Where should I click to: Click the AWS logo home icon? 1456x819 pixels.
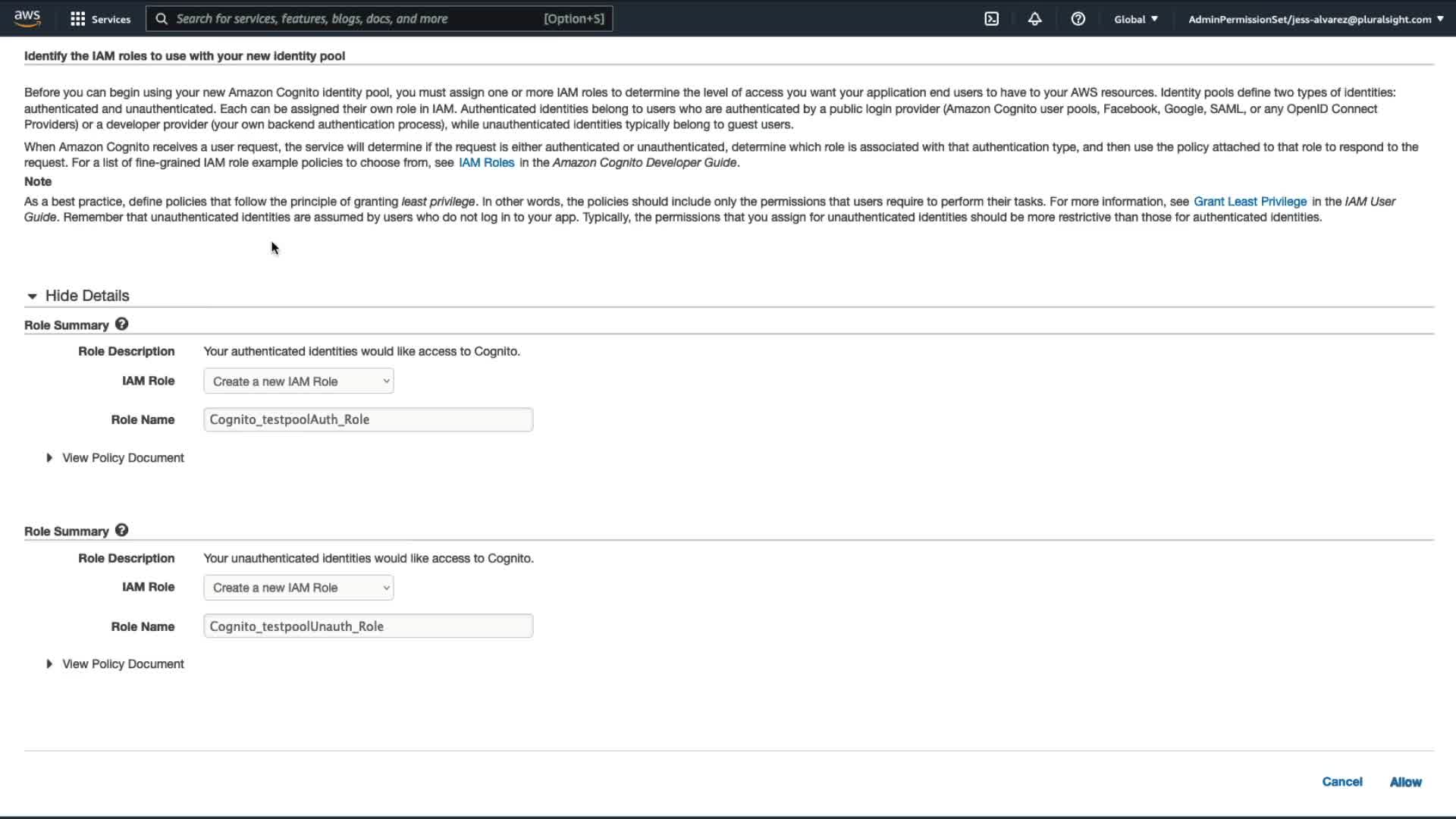(x=27, y=18)
